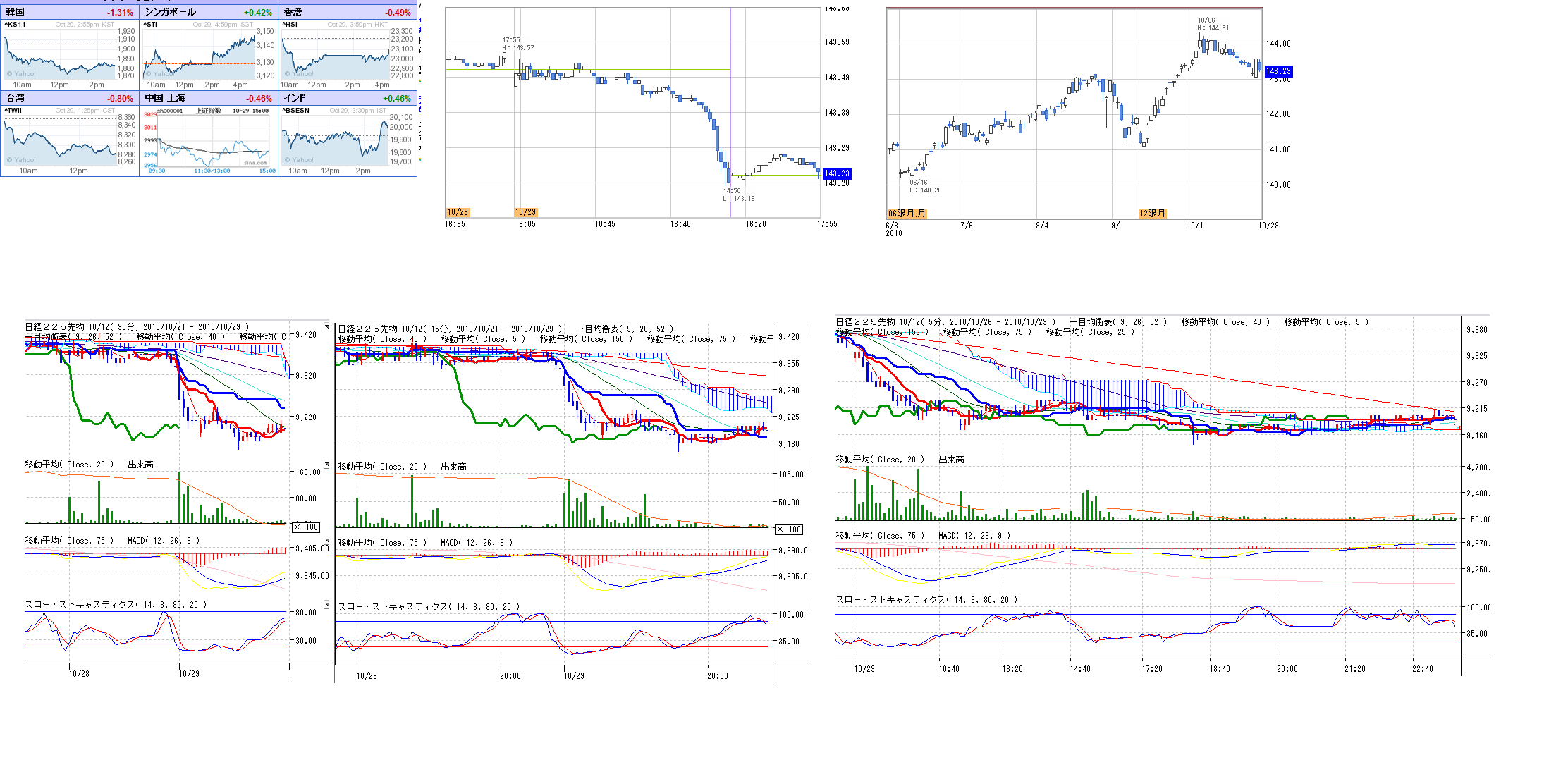Select orange 10/29 date marker on intraday chart

pyautogui.click(x=525, y=212)
